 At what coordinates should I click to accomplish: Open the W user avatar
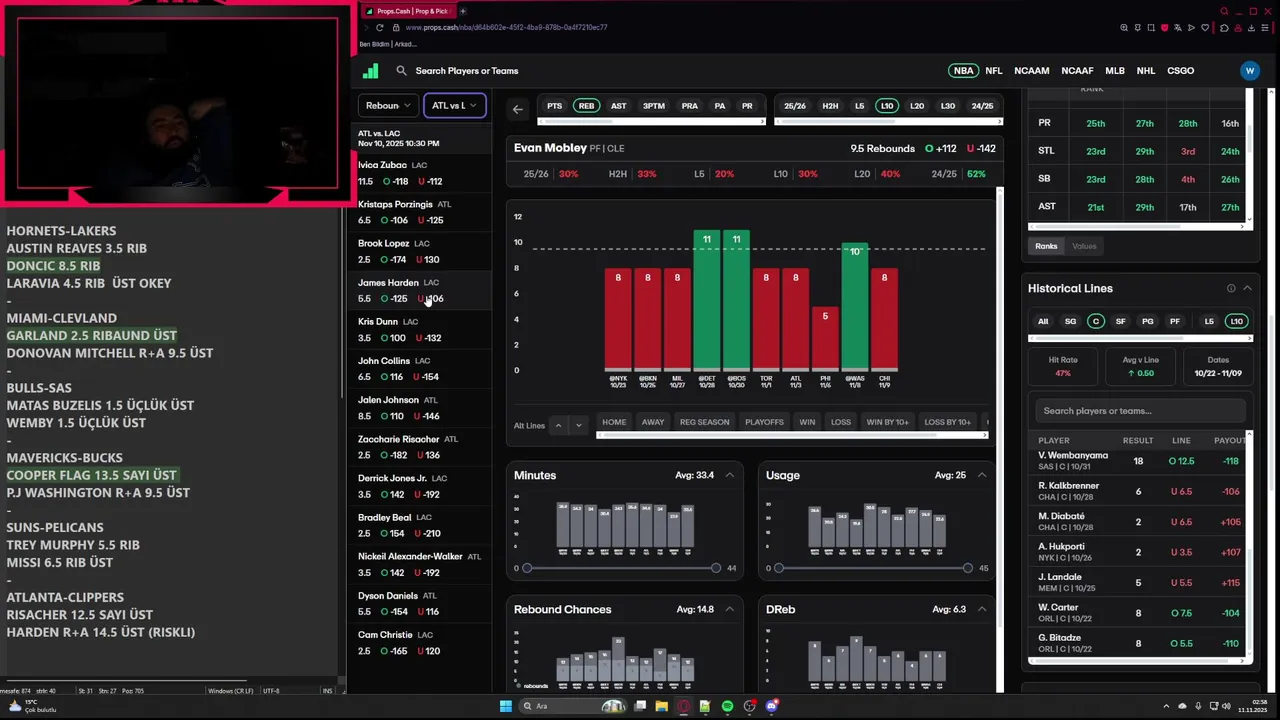1249,71
